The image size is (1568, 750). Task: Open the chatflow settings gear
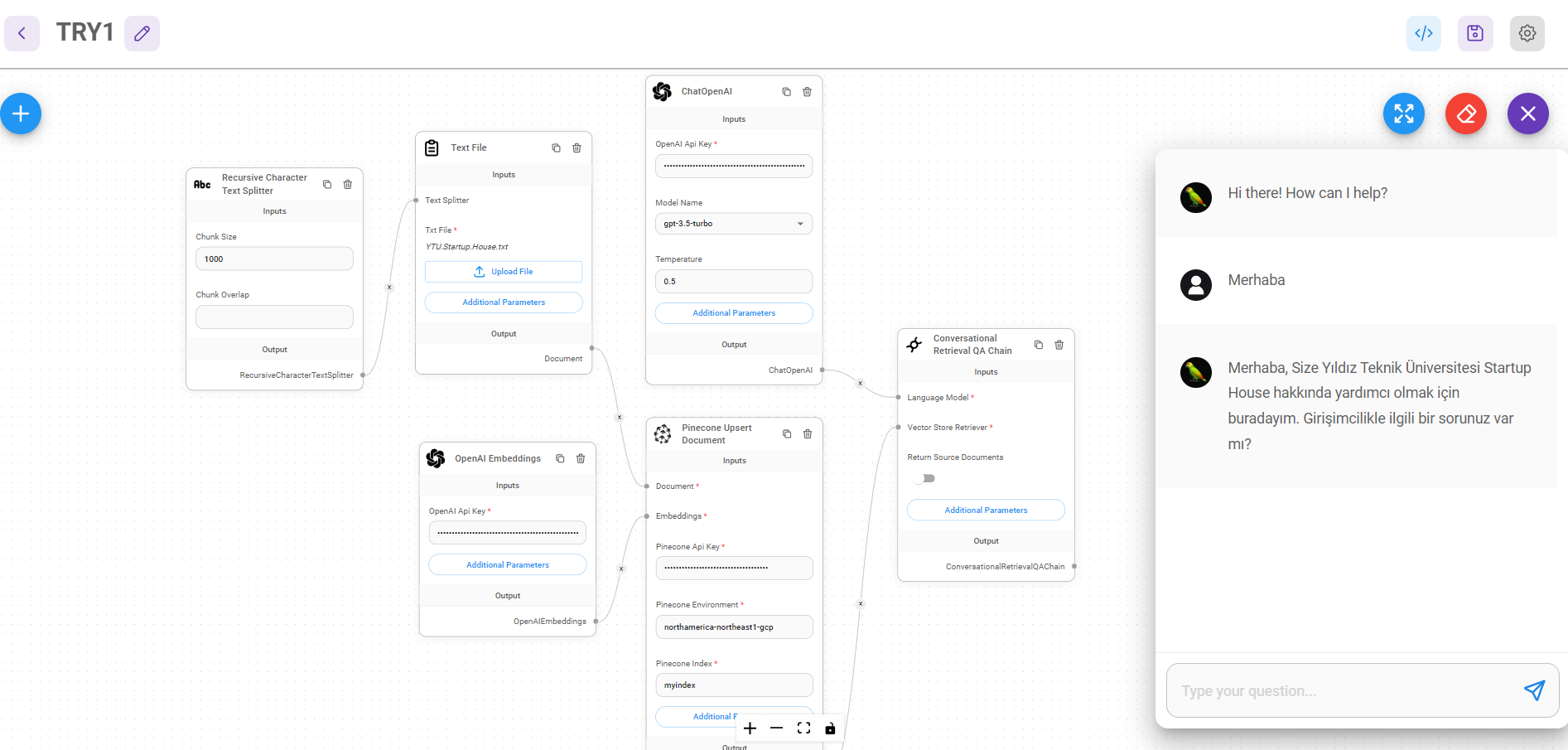click(1527, 33)
